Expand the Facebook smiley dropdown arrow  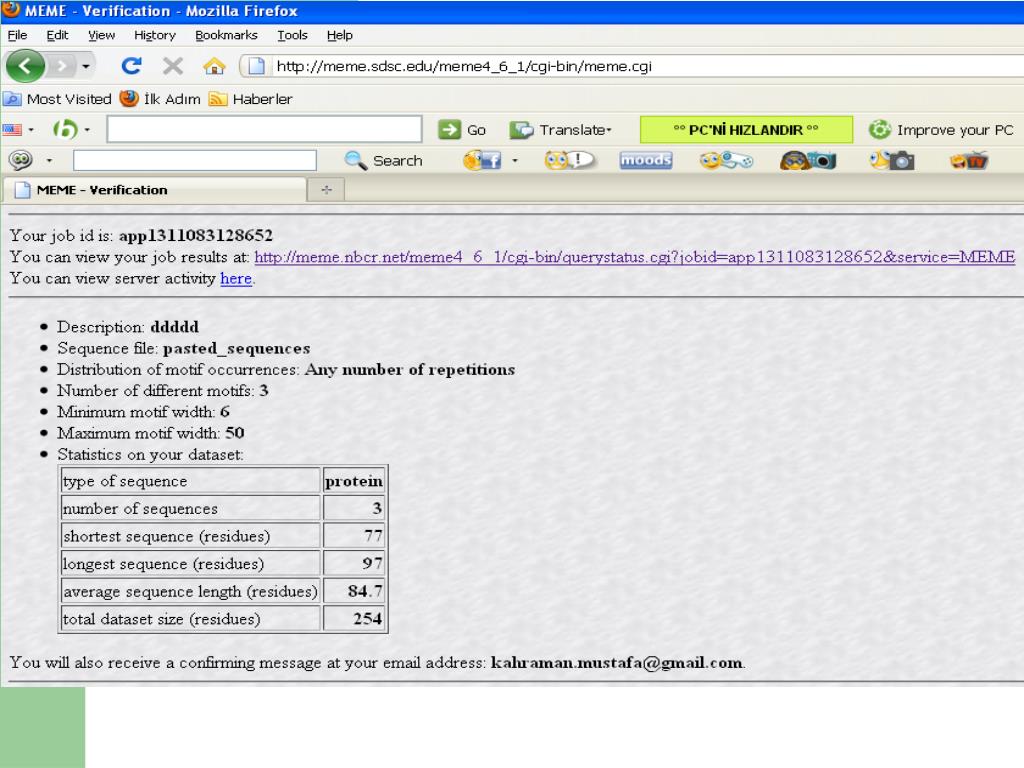515,161
